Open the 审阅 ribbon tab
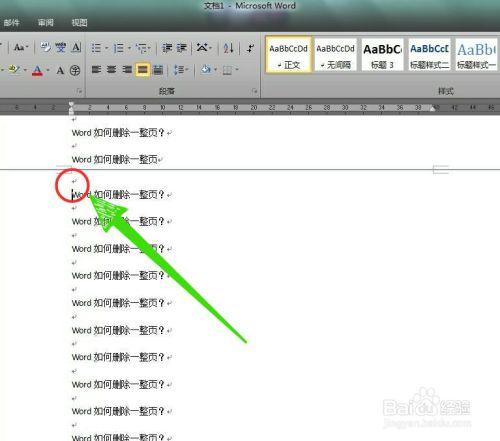 click(x=45, y=22)
